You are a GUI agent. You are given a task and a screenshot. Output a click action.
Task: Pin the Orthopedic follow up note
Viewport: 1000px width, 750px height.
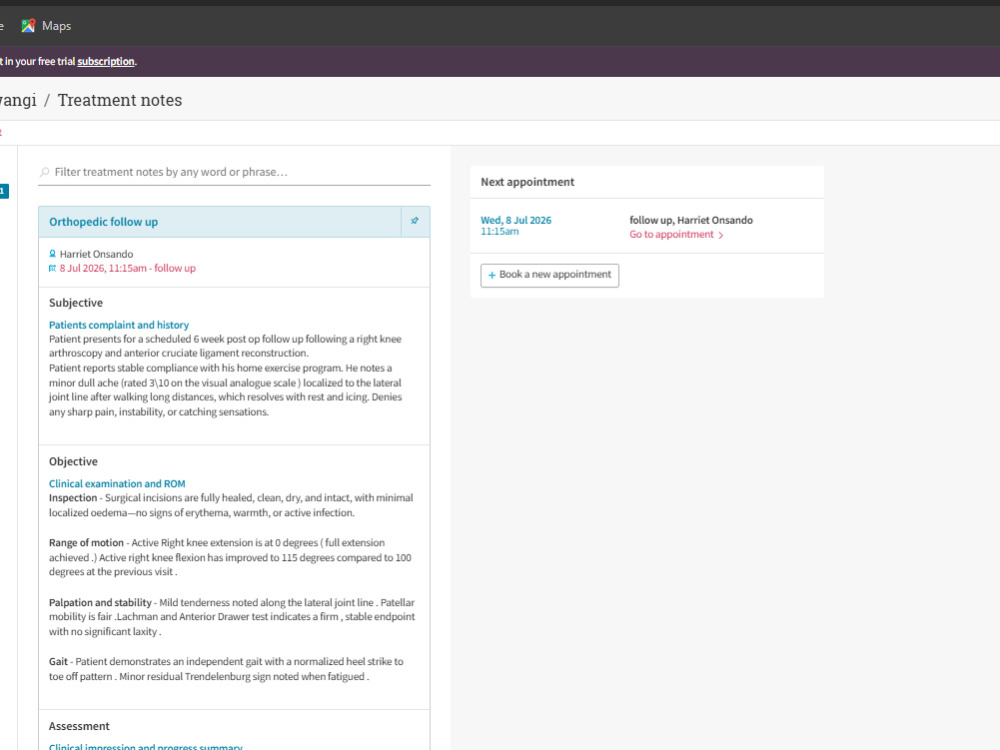(415, 221)
